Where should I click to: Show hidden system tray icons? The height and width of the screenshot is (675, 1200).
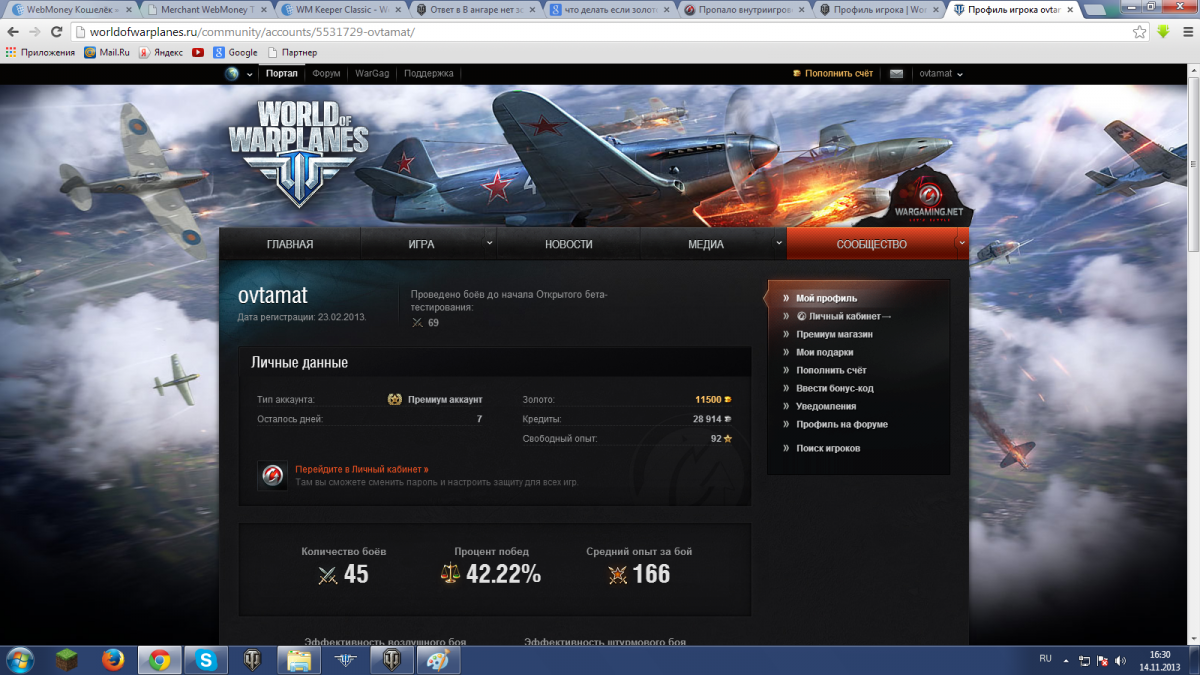(x=1067, y=660)
